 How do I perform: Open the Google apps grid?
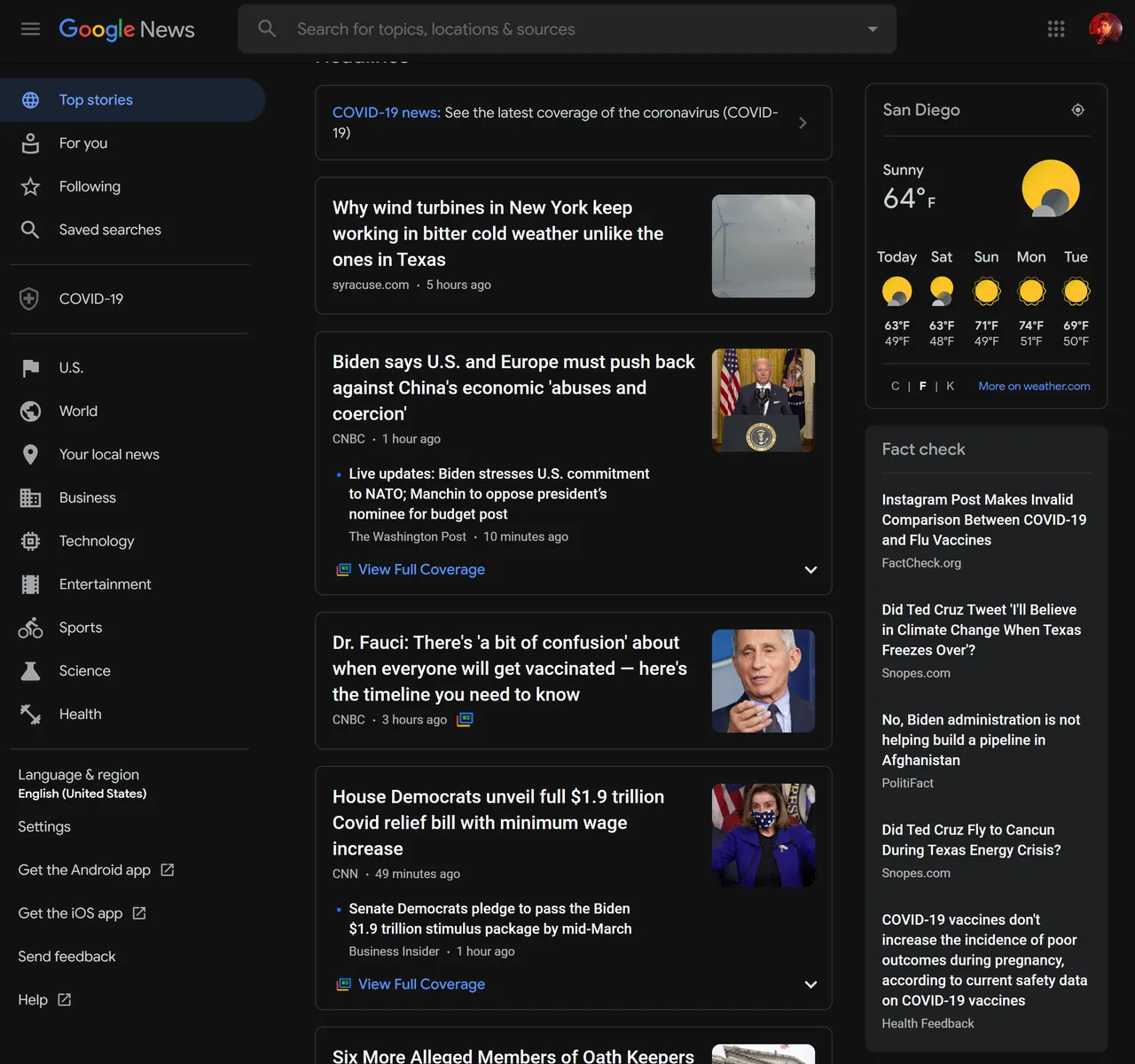[x=1055, y=28]
